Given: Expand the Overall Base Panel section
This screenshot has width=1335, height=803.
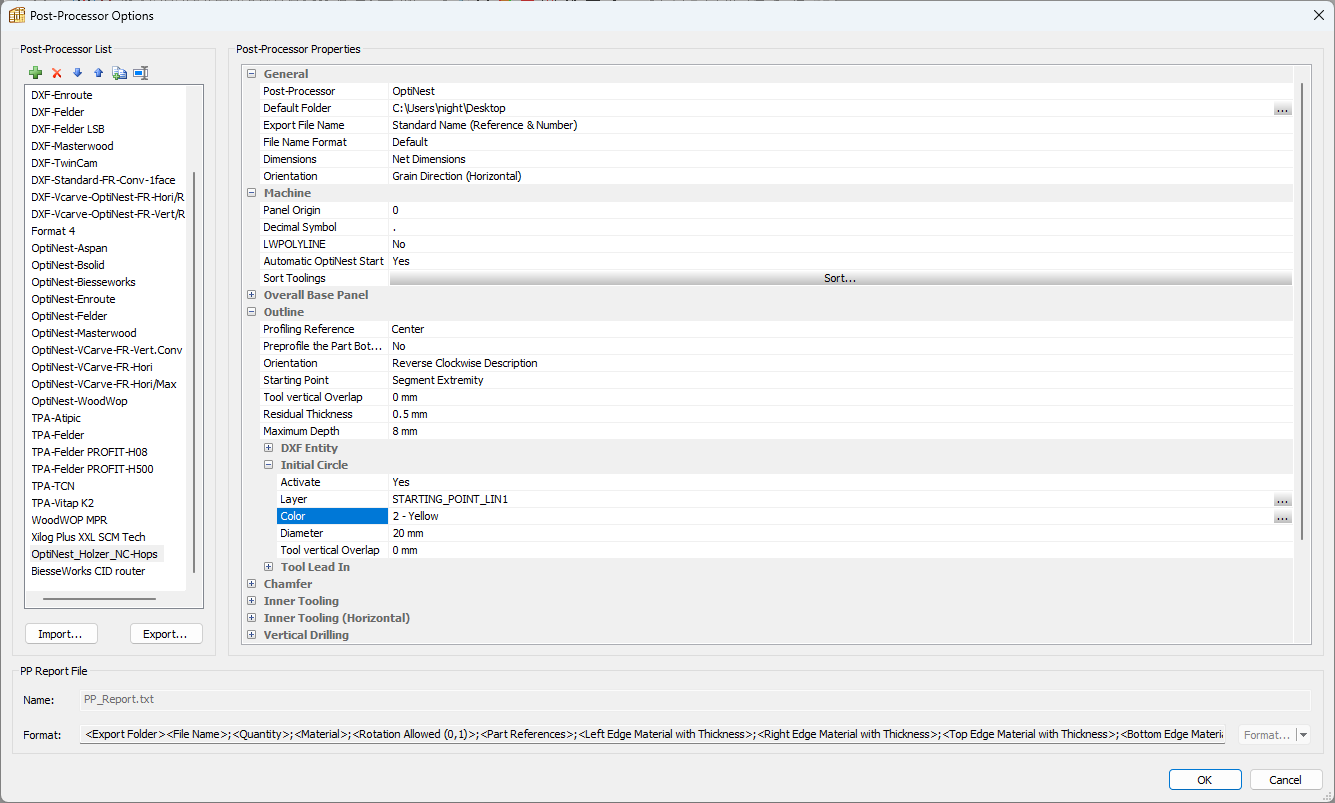Looking at the screenshot, I should click(x=252, y=295).
